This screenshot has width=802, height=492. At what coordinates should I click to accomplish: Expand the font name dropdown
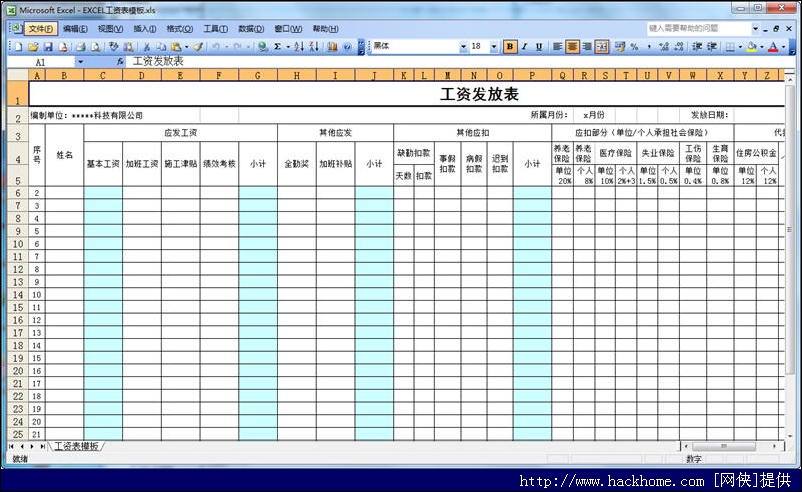(x=463, y=47)
